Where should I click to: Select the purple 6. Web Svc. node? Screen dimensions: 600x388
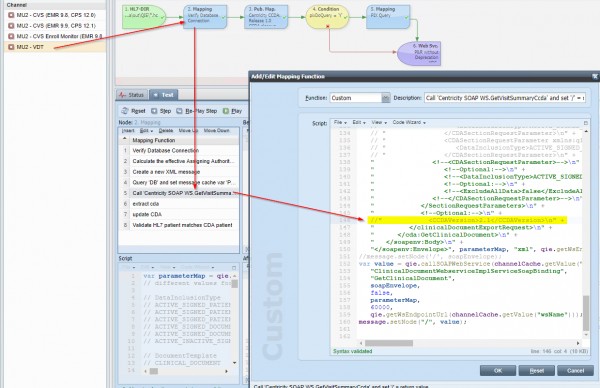pos(419,54)
